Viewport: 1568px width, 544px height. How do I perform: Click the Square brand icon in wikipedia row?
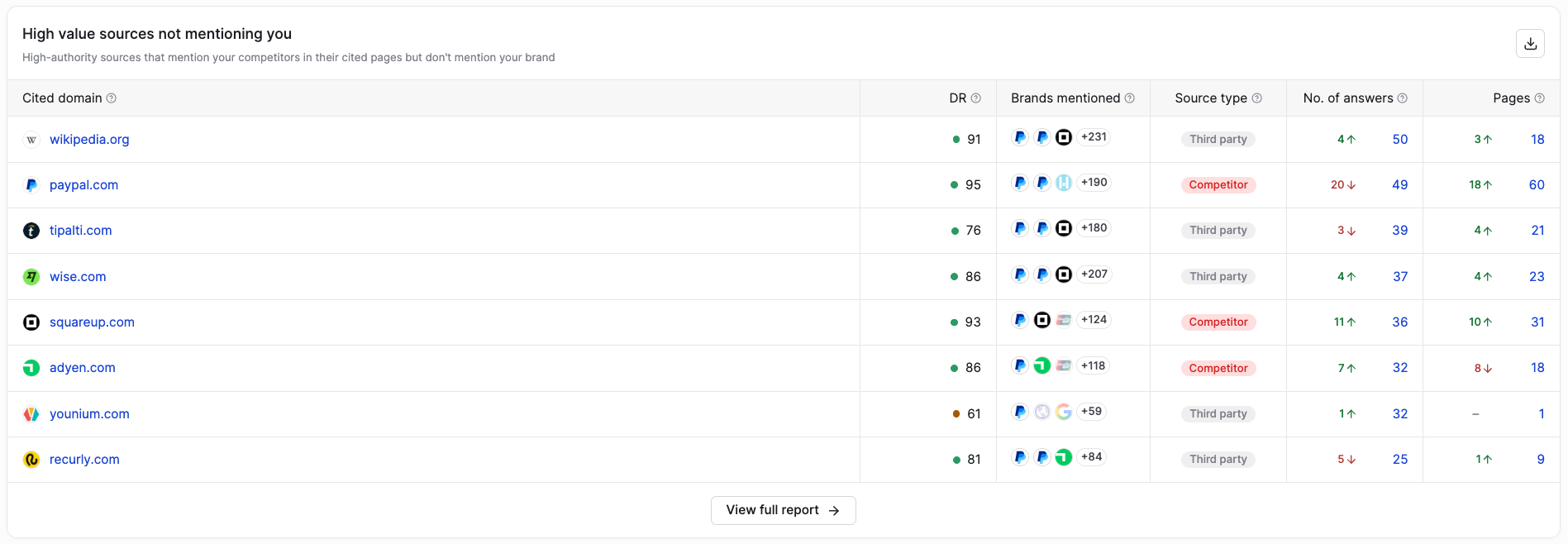pos(1064,137)
